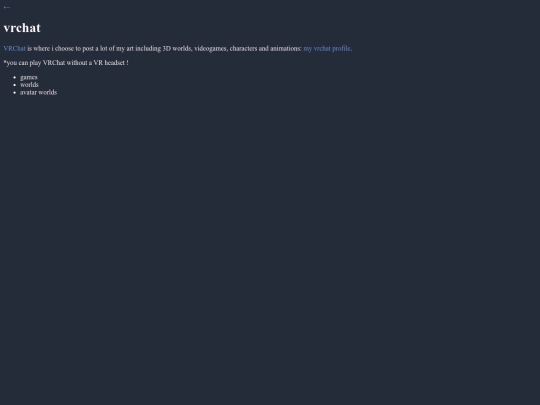Open the 'my vrchat profile' link

pos(326,49)
